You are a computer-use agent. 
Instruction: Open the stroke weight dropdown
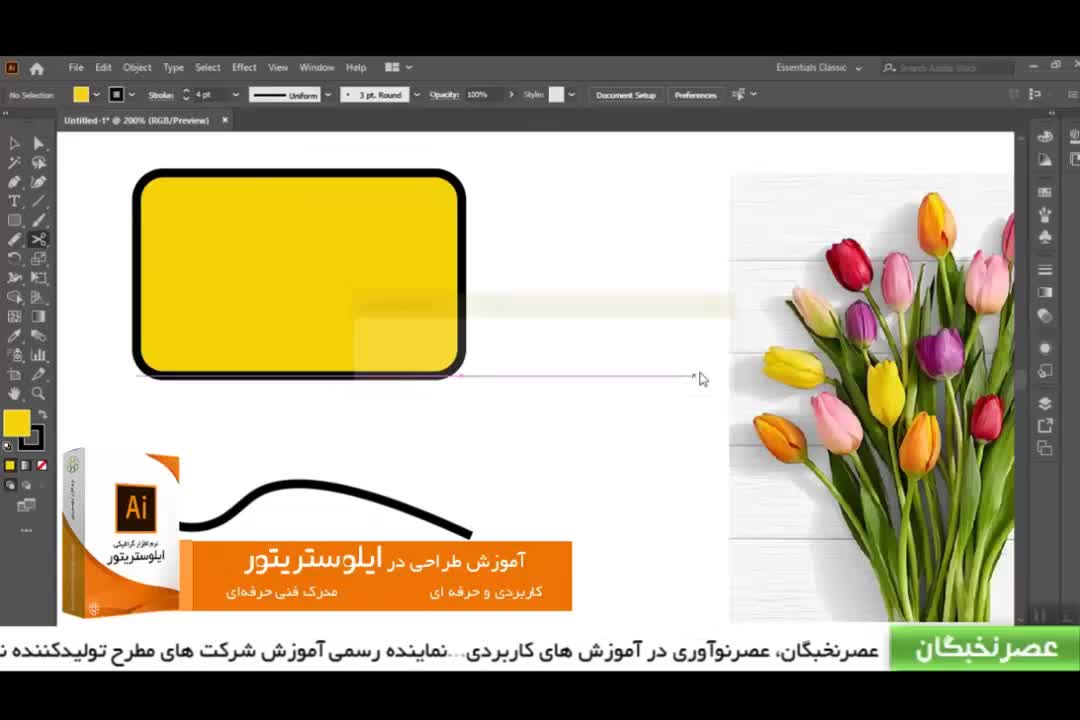(x=235, y=95)
